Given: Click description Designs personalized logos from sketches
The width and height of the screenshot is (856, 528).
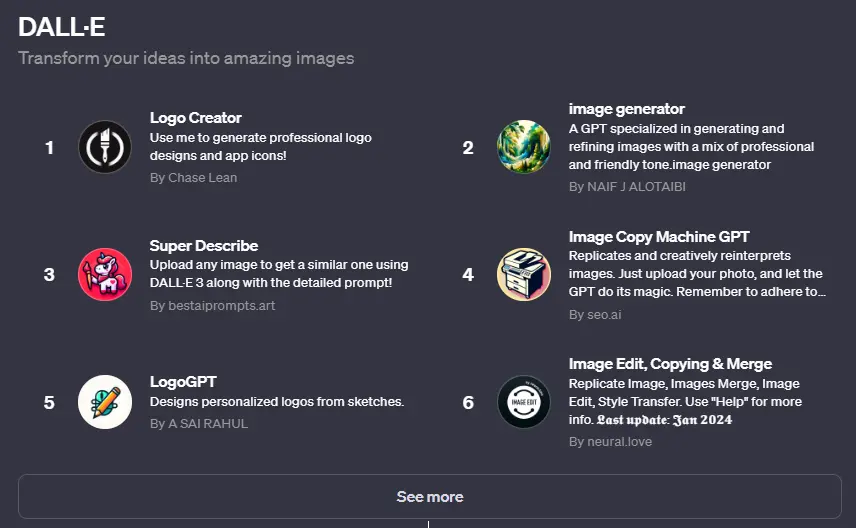Looking at the screenshot, I should point(277,402).
